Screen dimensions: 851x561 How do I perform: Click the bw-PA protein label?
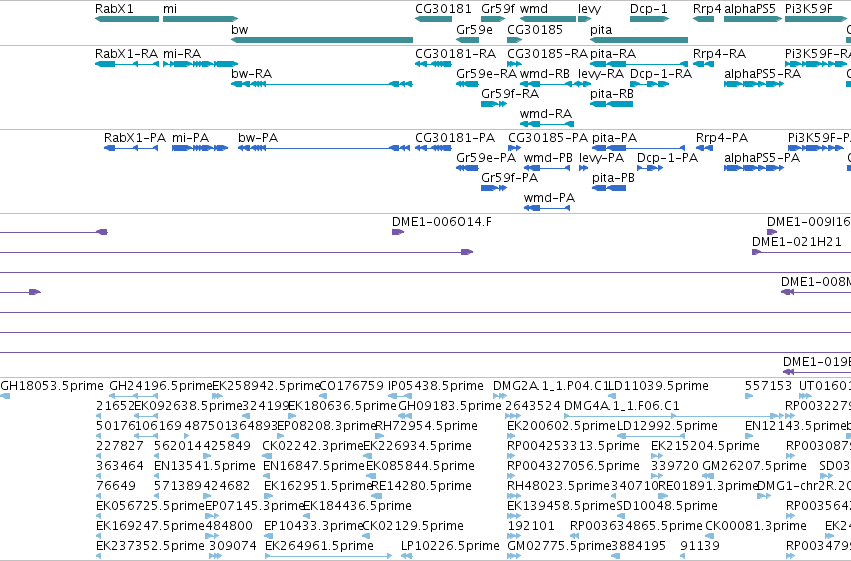coord(258,138)
